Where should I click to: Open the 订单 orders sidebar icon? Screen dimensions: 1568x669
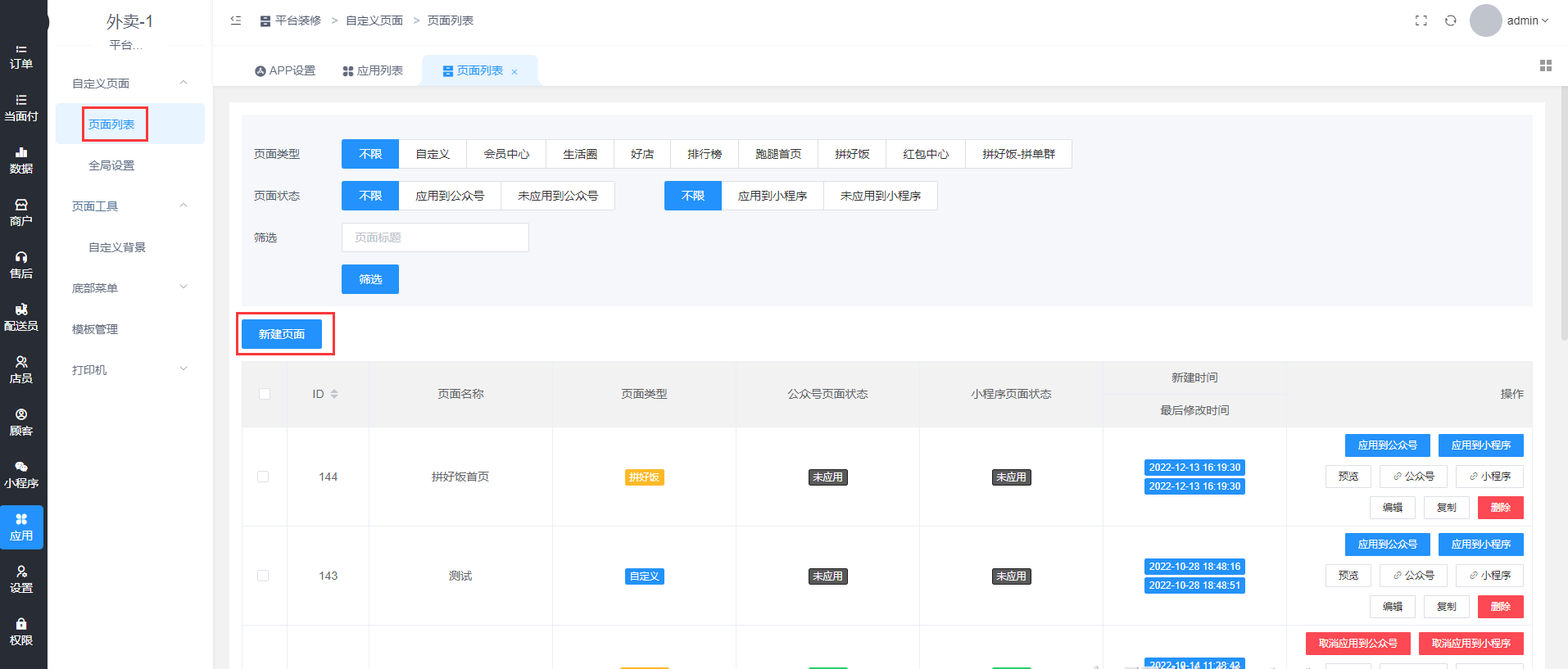pyautogui.click(x=21, y=56)
